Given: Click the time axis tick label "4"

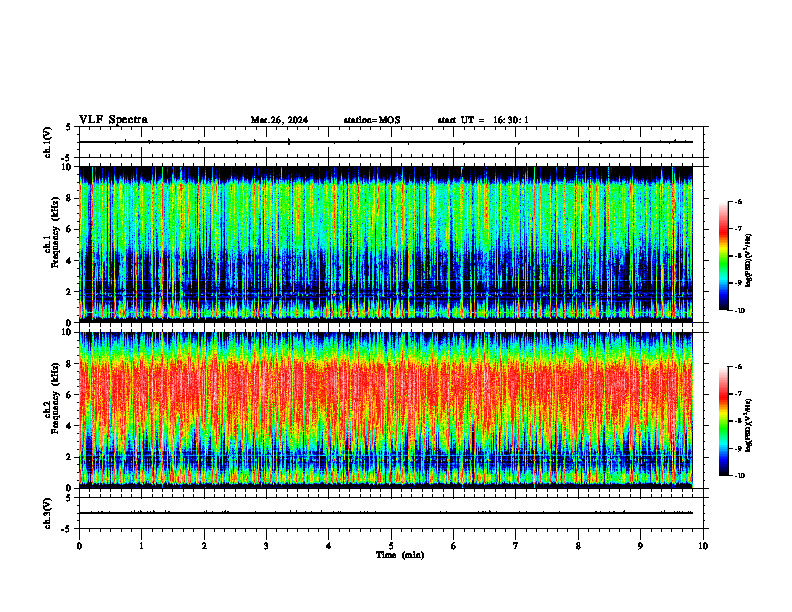Looking at the screenshot, I should 329,546.
